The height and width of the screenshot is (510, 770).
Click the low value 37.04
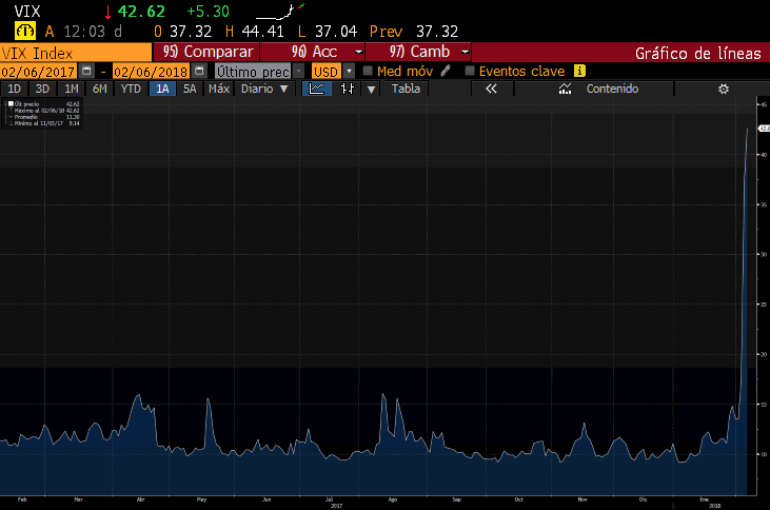[x=336, y=31]
